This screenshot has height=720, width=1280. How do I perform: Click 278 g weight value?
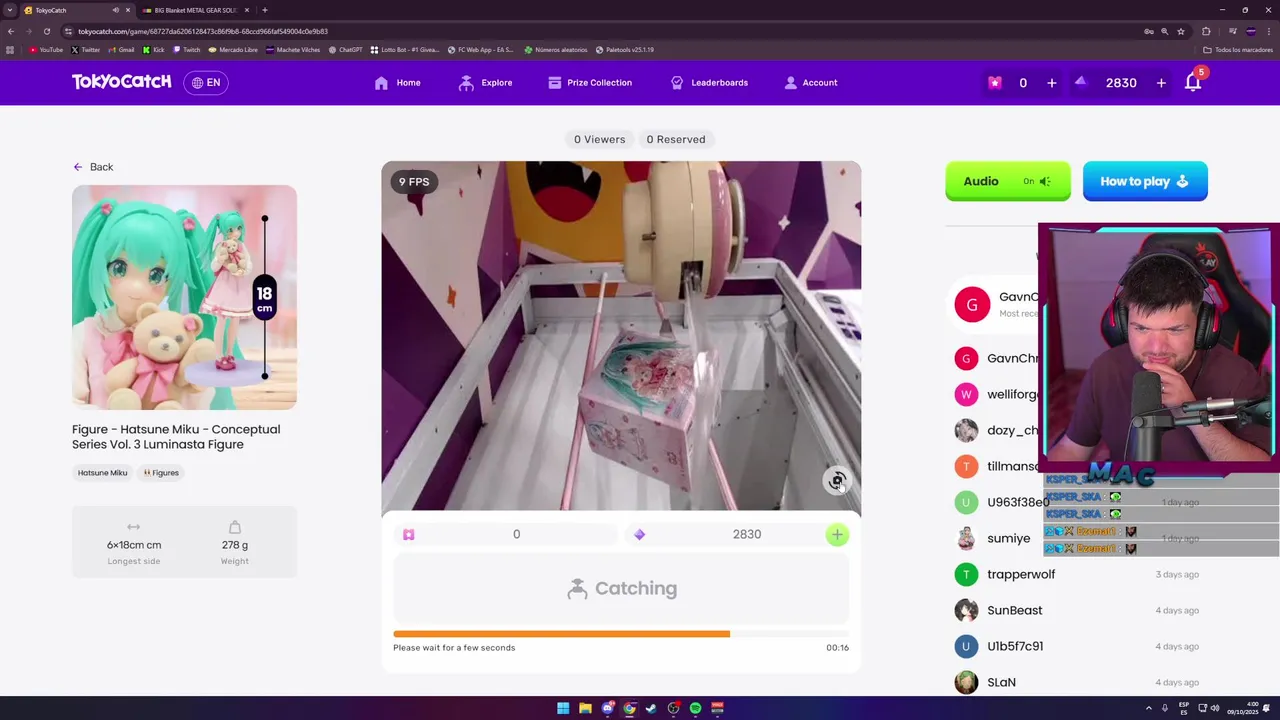coord(235,545)
